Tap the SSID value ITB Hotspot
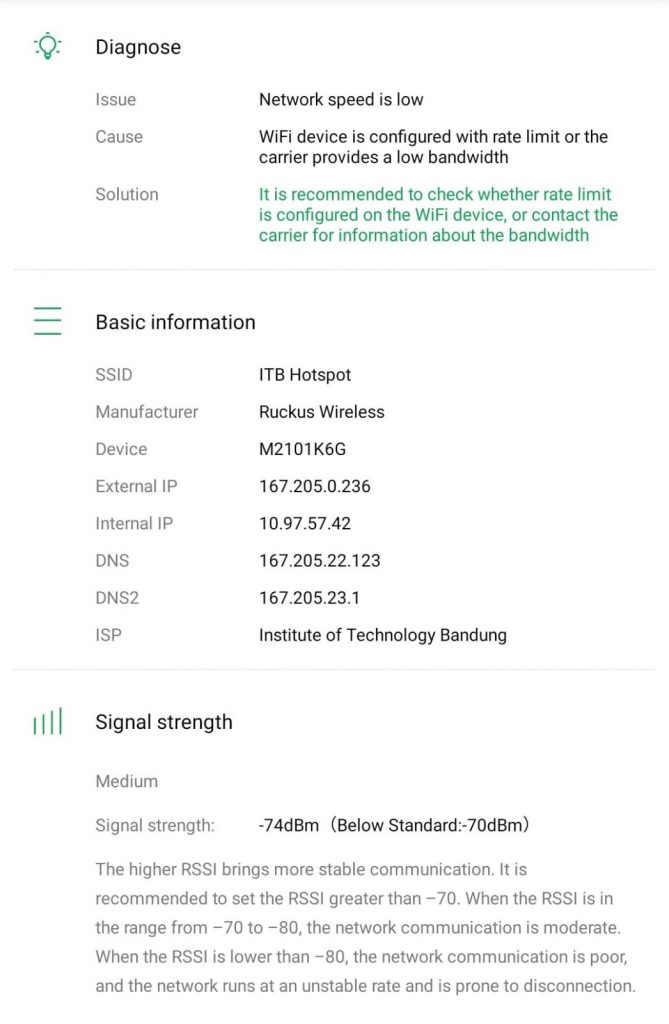 (x=305, y=375)
